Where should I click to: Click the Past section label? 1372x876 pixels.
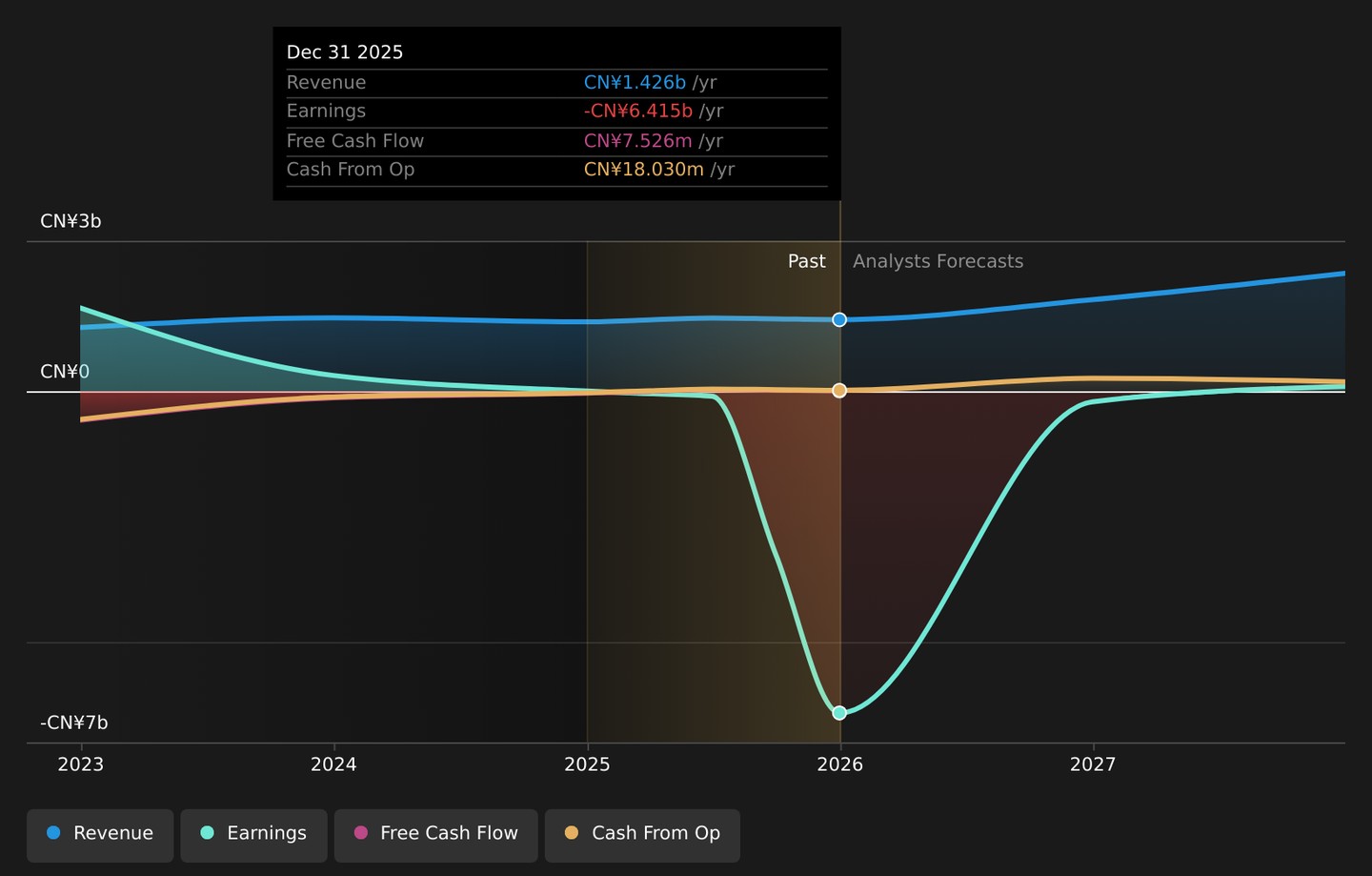[x=806, y=261]
